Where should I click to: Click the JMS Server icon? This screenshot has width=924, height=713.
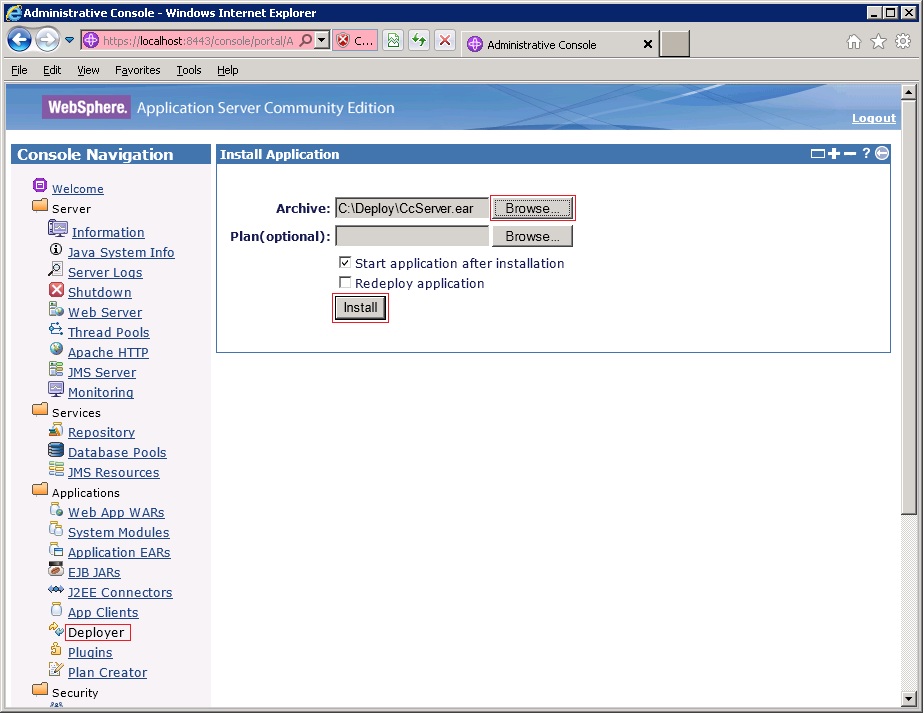pyautogui.click(x=56, y=369)
